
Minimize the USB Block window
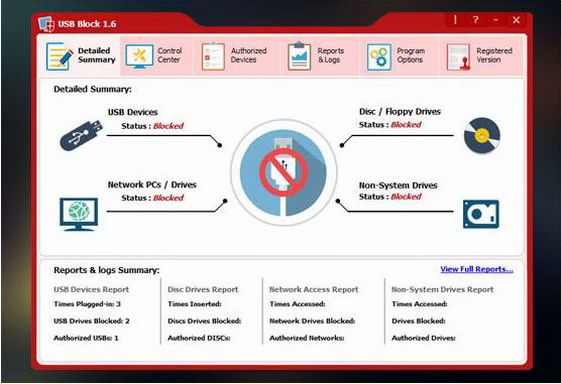coord(496,20)
